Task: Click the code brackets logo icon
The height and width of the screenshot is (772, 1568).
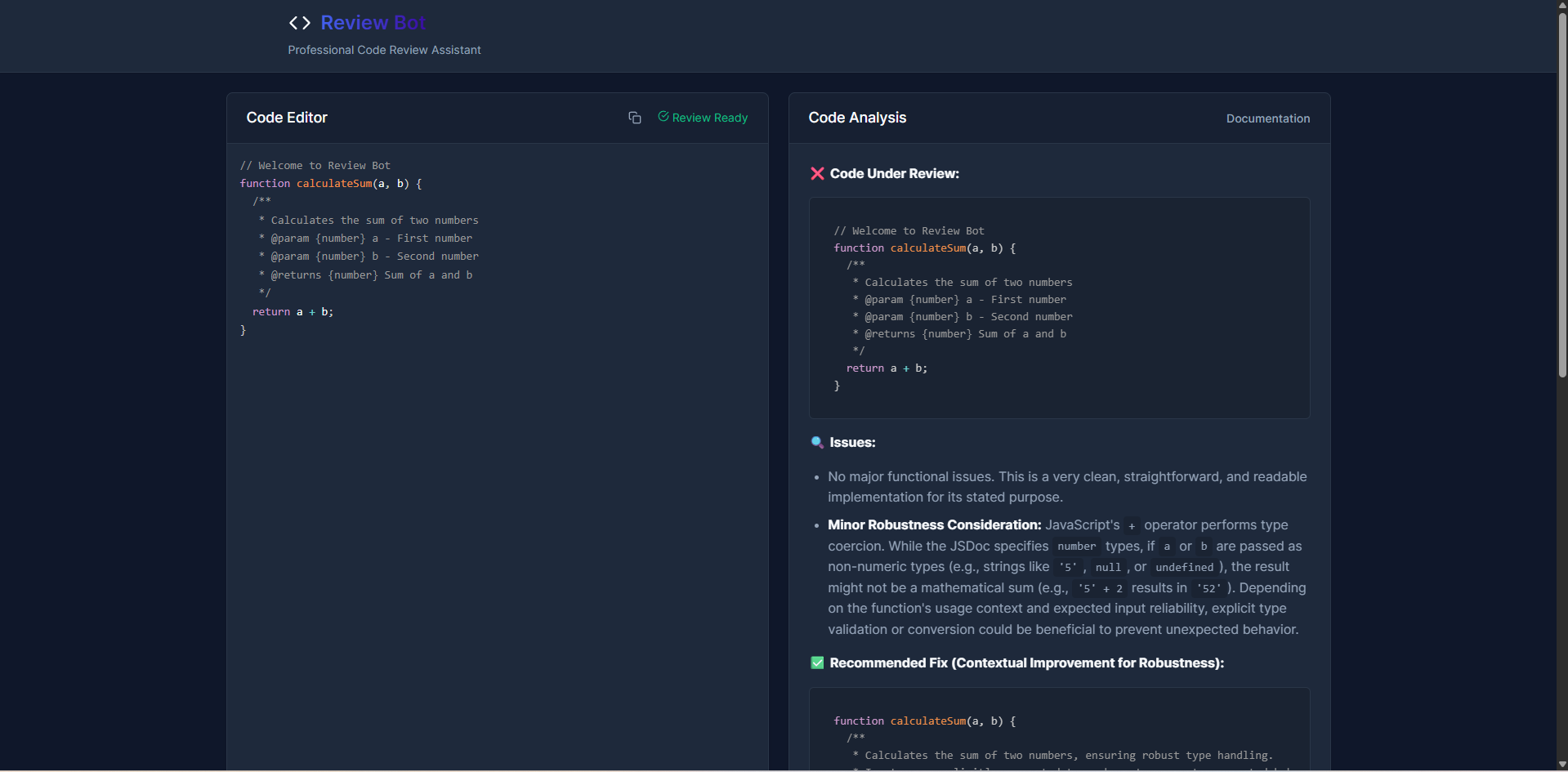Action: coord(300,23)
